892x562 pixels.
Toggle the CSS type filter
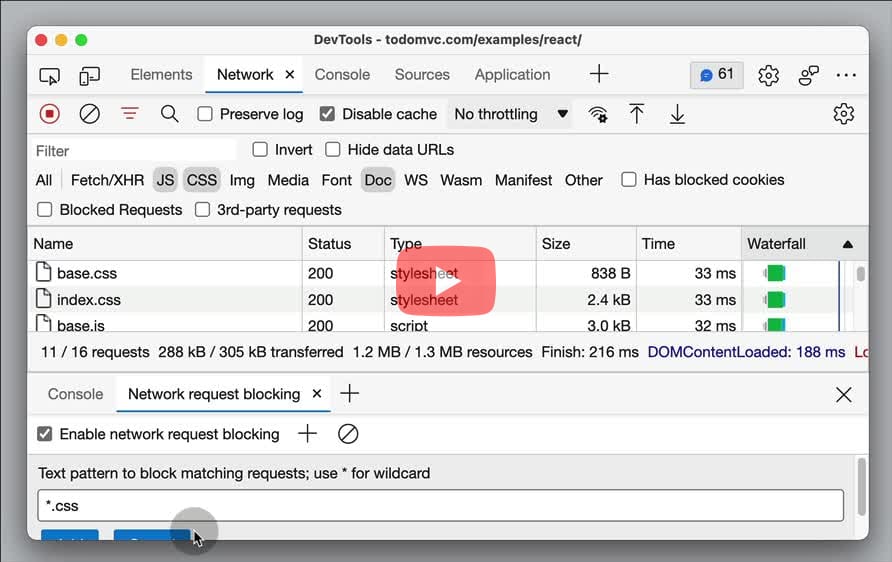tap(201, 180)
